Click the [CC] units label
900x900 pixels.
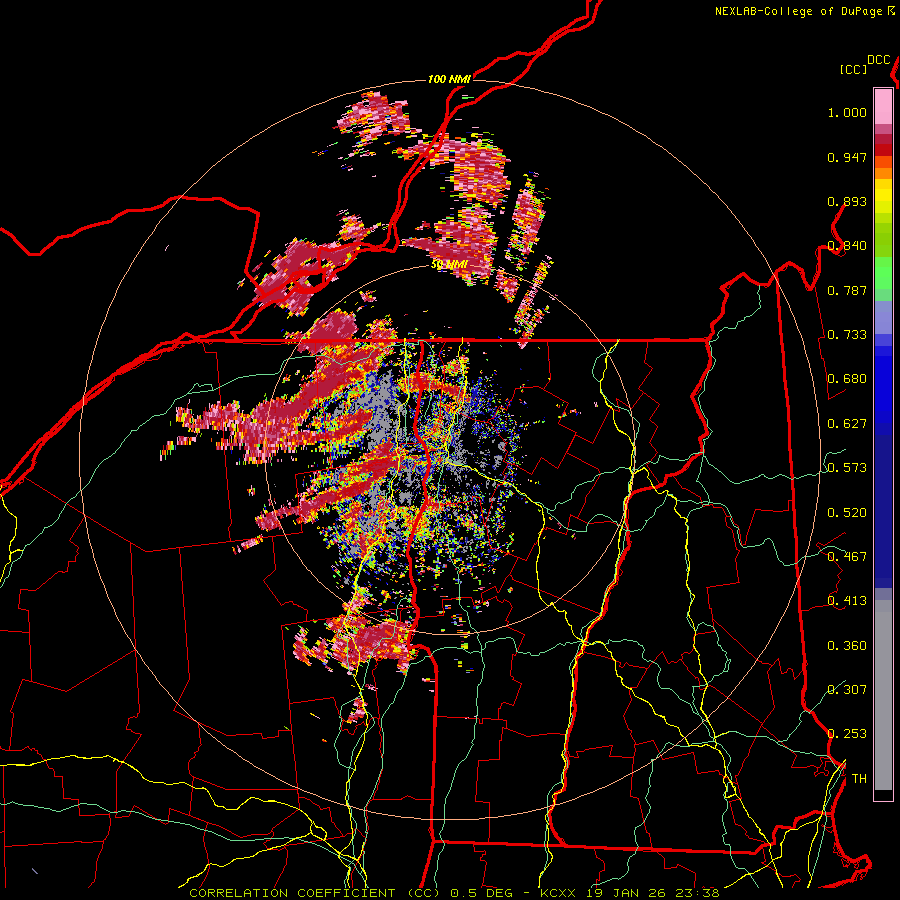coord(853,69)
